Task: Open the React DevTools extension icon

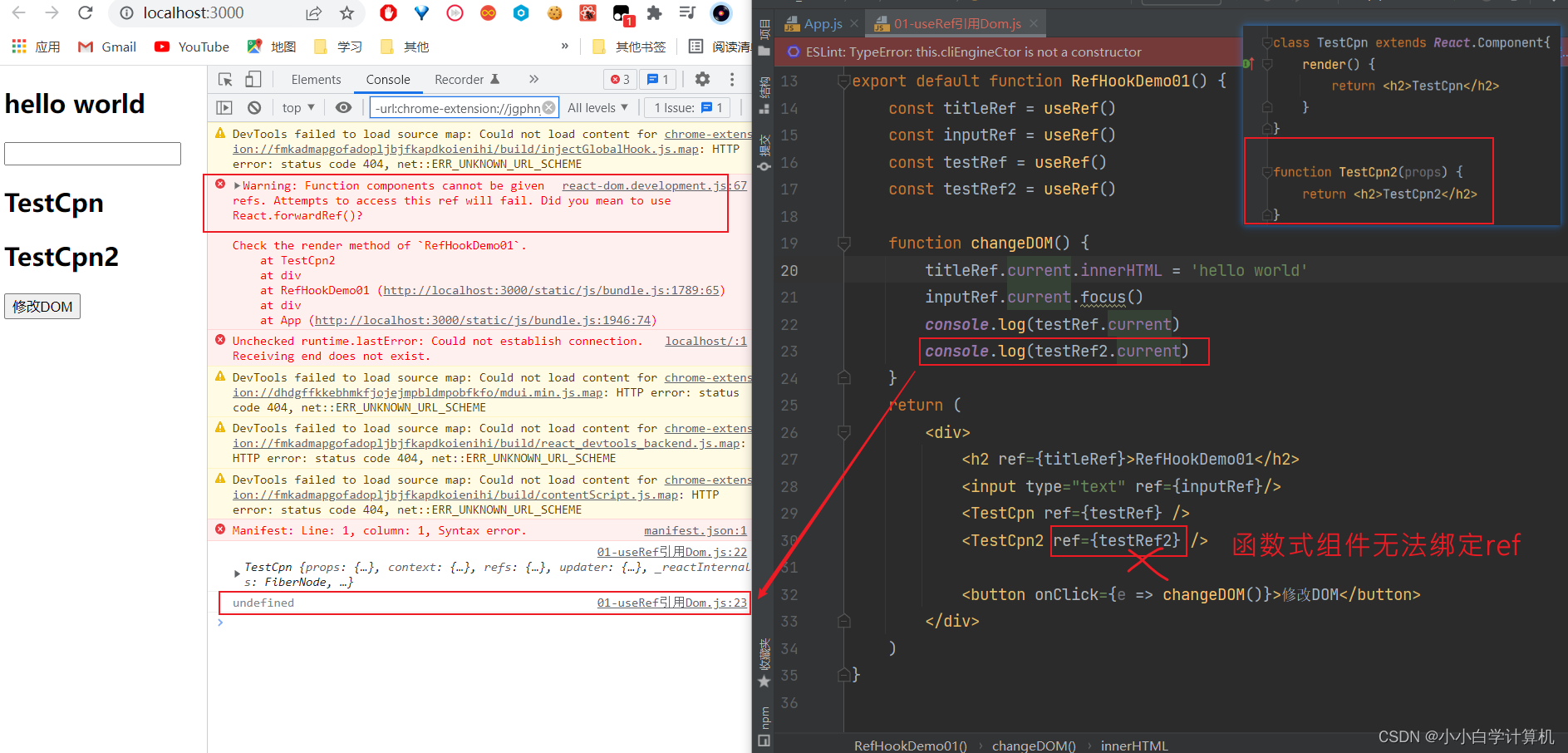Action: click(x=587, y=12)
